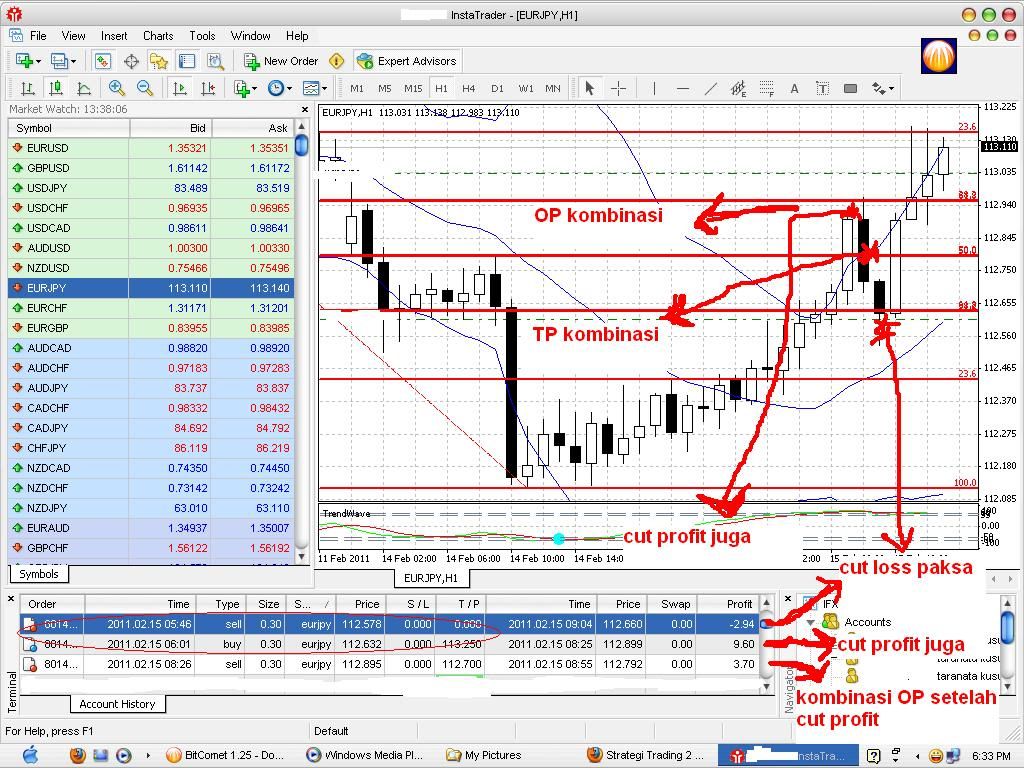Click the New Order button
Viewport: 1024px width, 768px height.
(x=281, y=61)
